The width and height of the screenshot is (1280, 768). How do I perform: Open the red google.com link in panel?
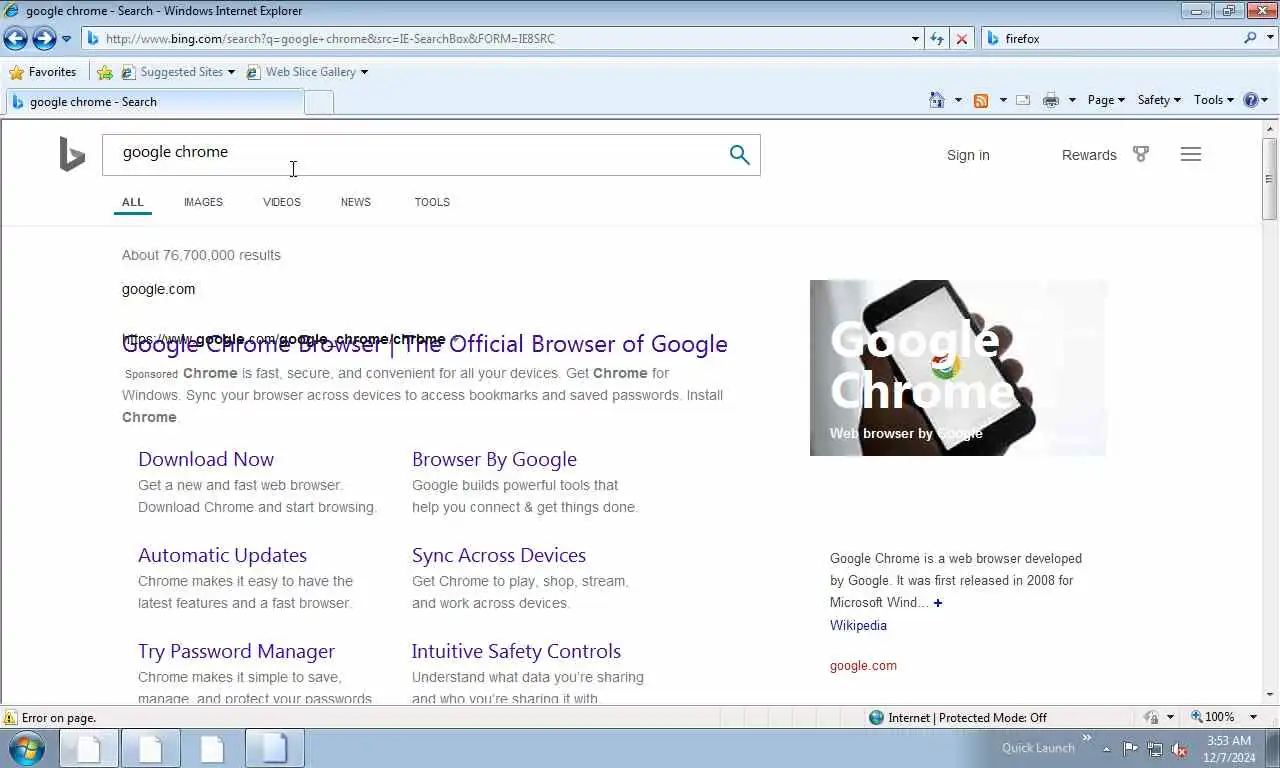coord(863,665)
